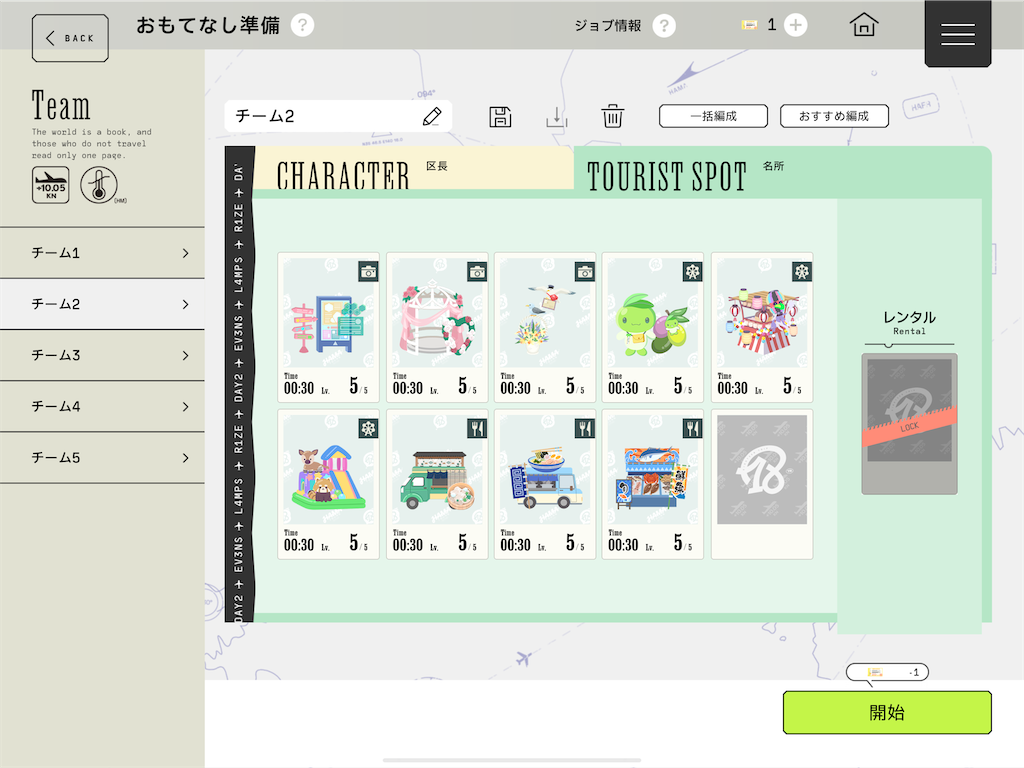Select チーム3 in team list
The image size is (1024, 768).
pyautogui.click(x=102, y=355)
